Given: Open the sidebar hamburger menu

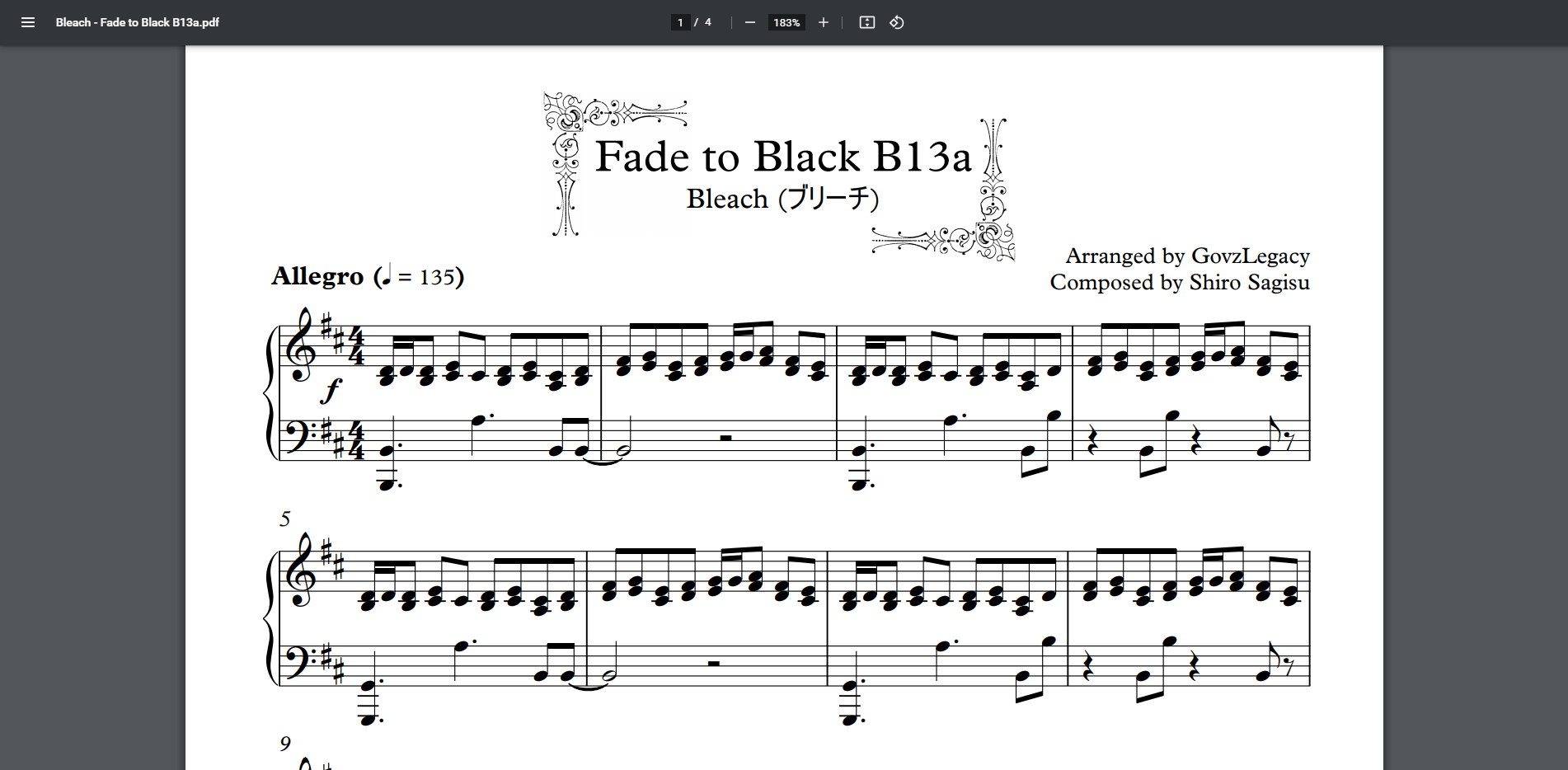Looking at the screenshot, I should click(28, 22).
